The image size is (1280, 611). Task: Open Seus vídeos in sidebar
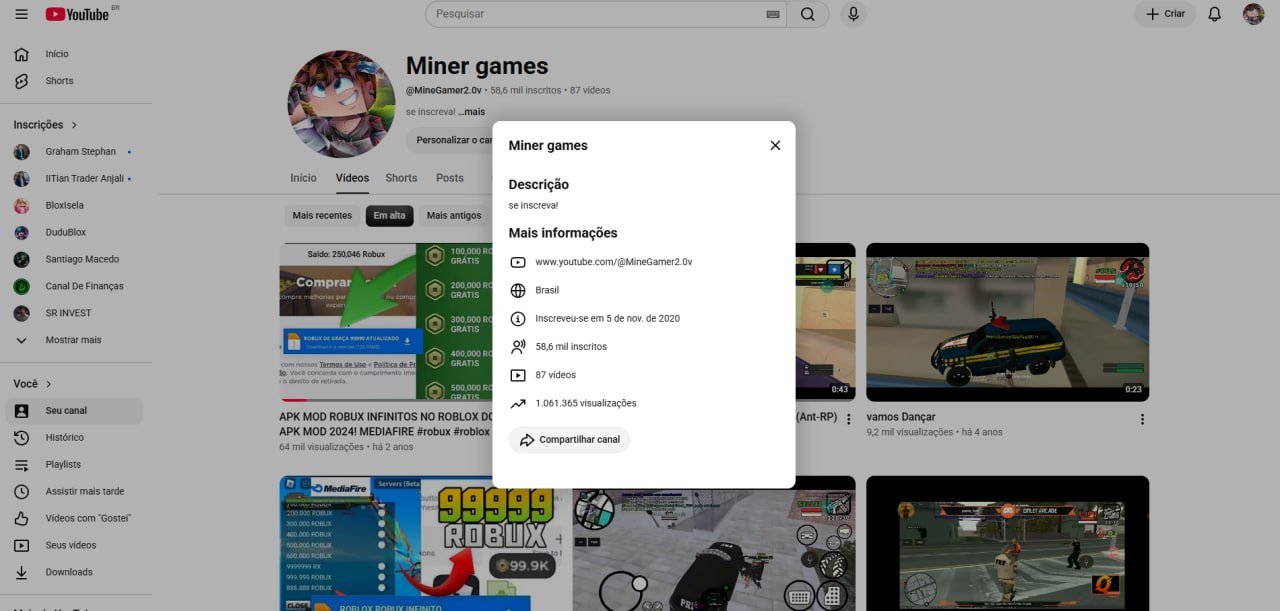[76, 545]
